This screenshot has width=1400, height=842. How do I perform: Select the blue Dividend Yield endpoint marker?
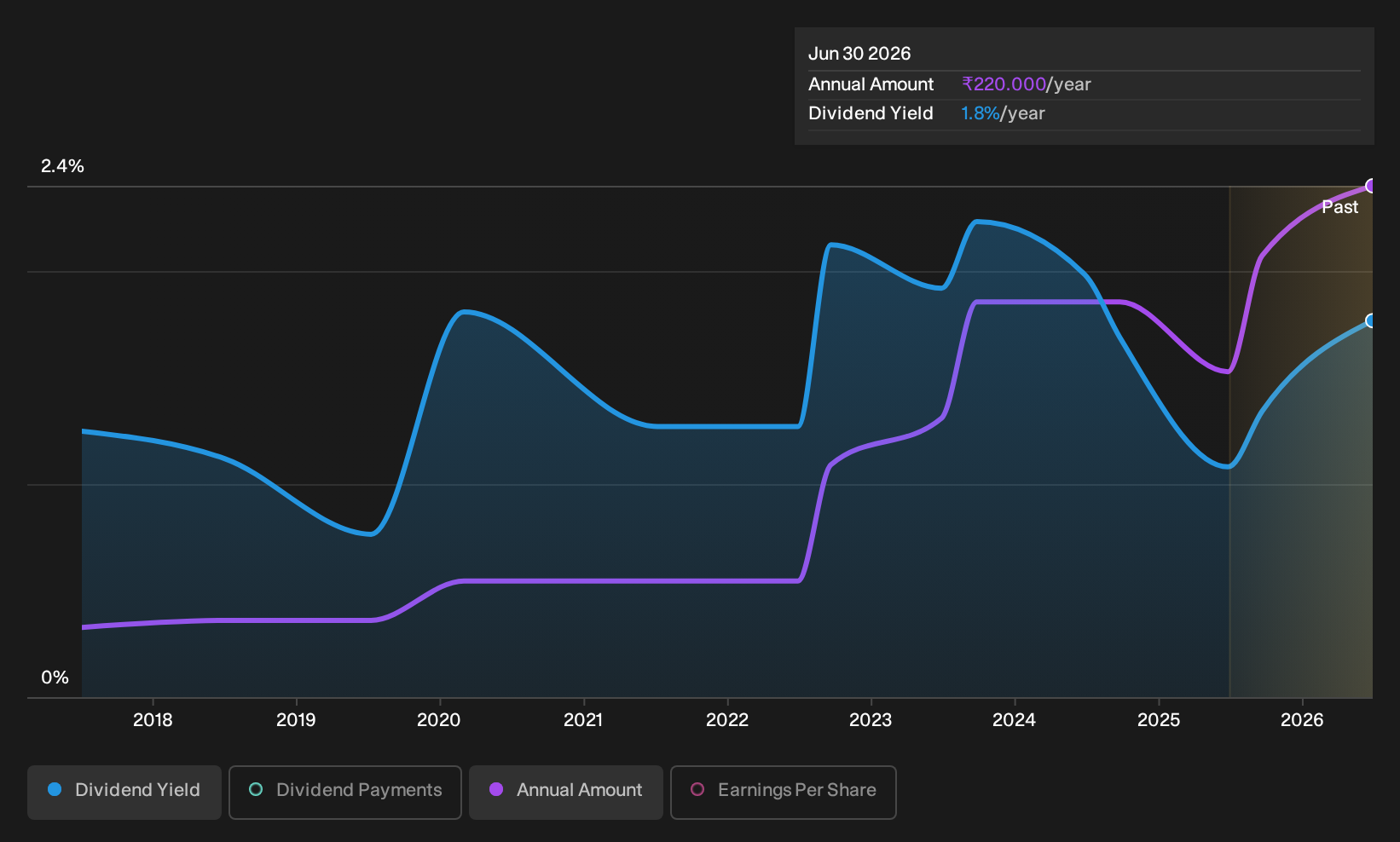tap(1371, 320)
